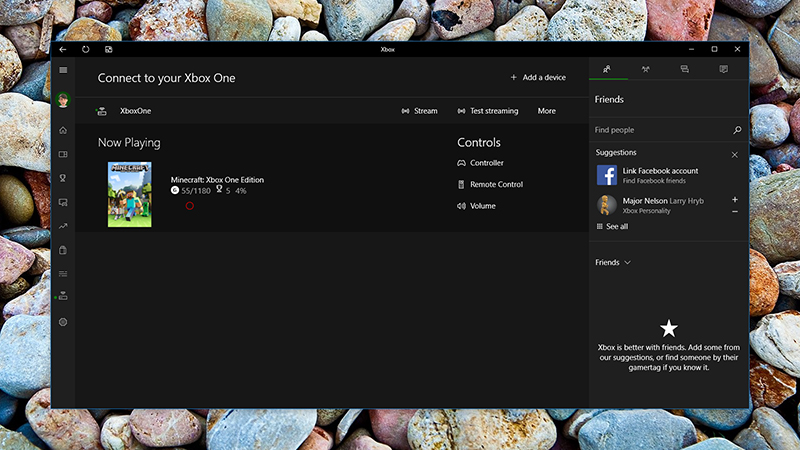Expand the Friends filter dropdown
Screen dimensions: 800x450
[613, 262]
